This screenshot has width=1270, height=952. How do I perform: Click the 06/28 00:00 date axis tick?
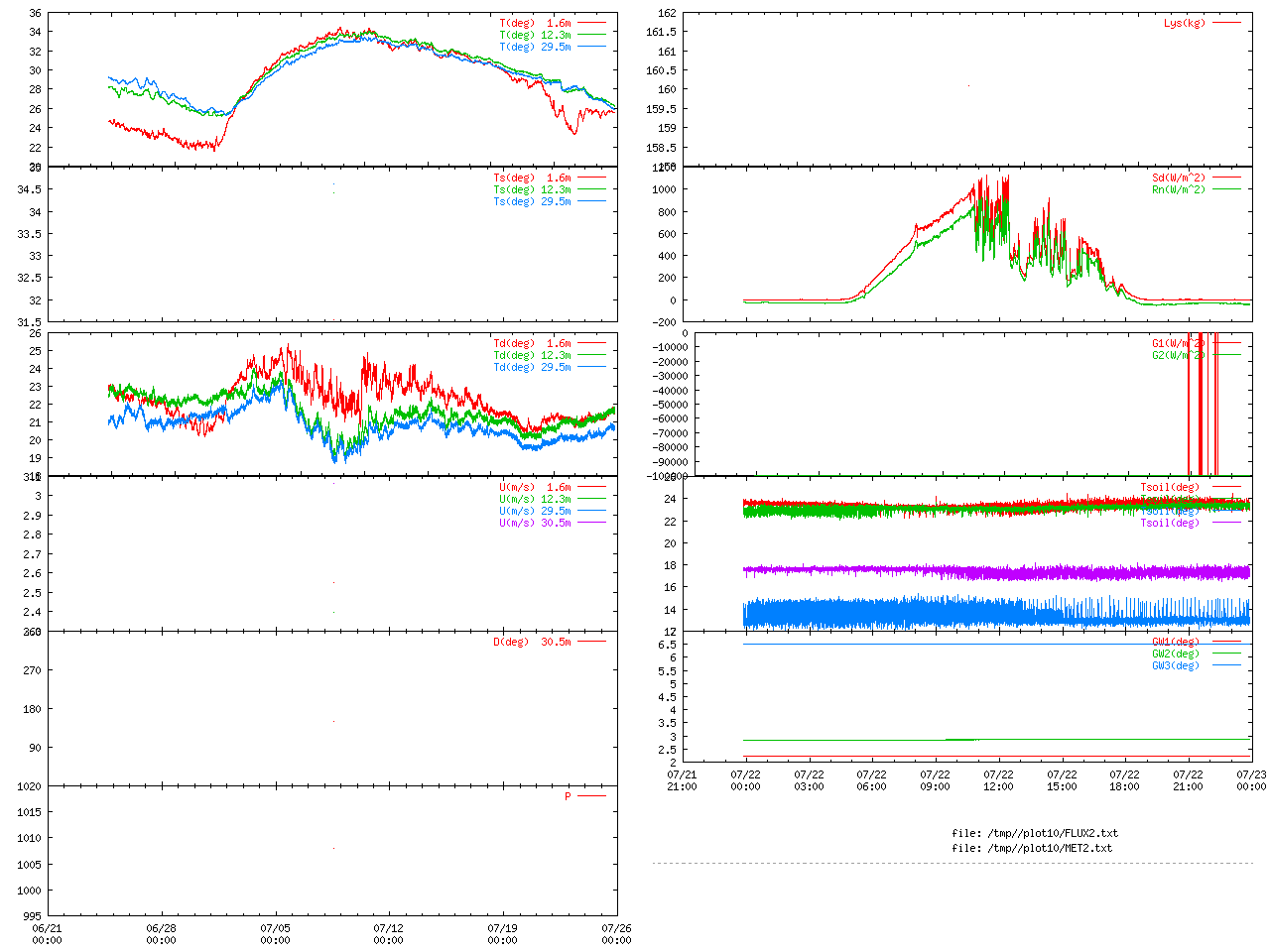pos(161,934)
